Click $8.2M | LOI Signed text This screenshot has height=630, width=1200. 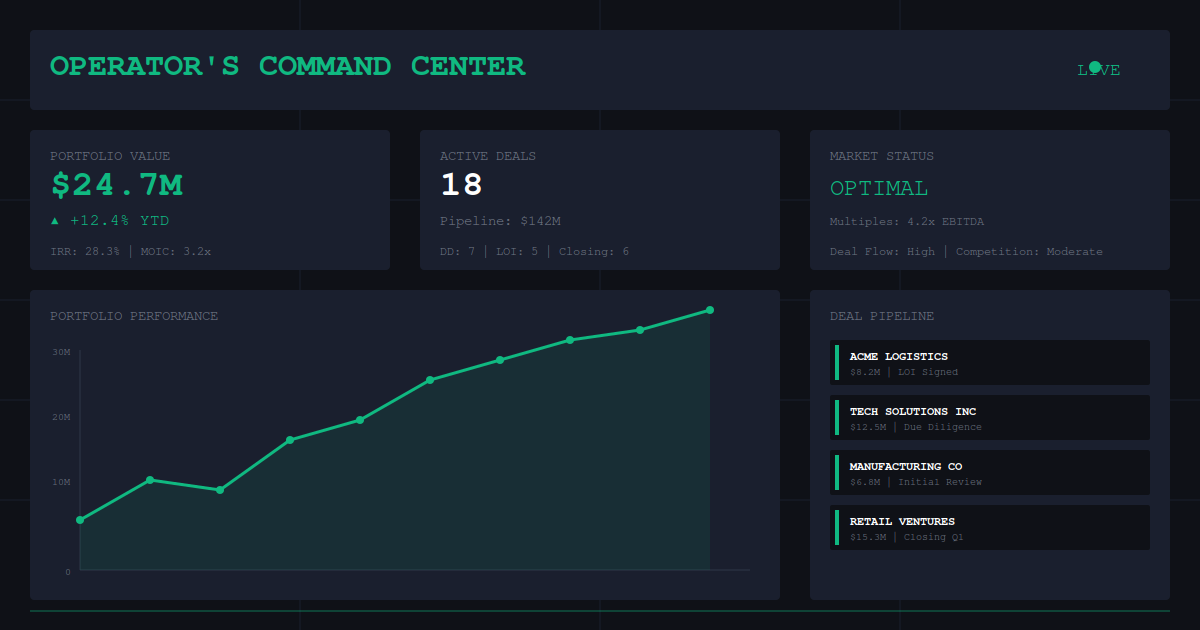[904, 372]
